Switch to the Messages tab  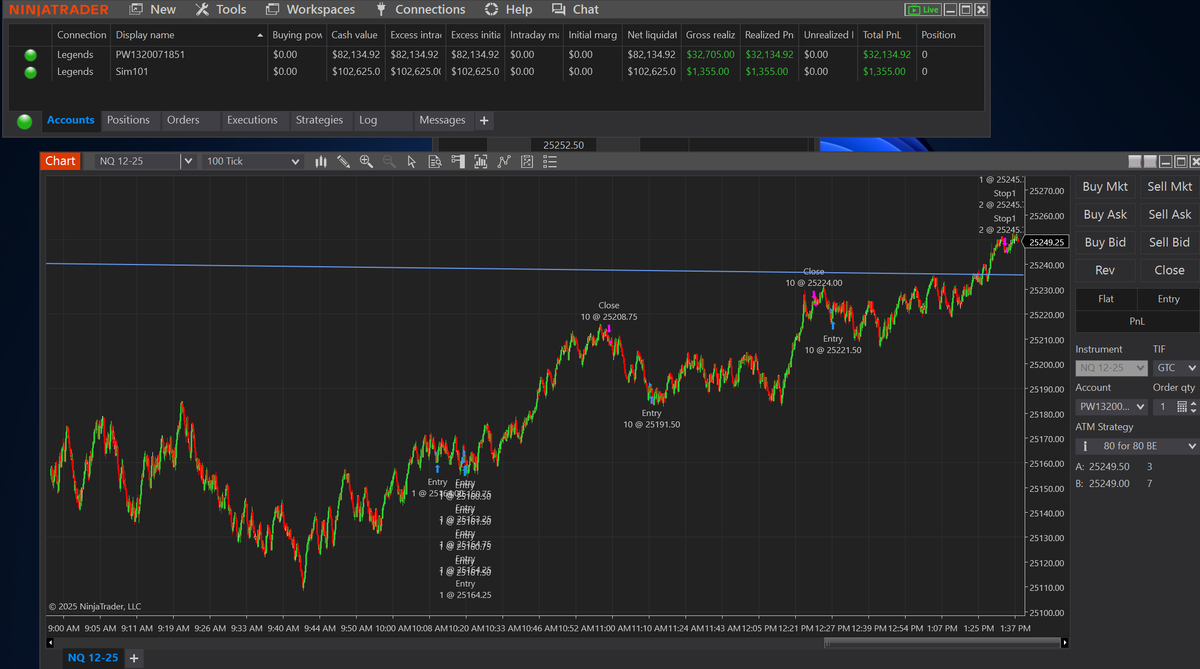click(442, 120)
